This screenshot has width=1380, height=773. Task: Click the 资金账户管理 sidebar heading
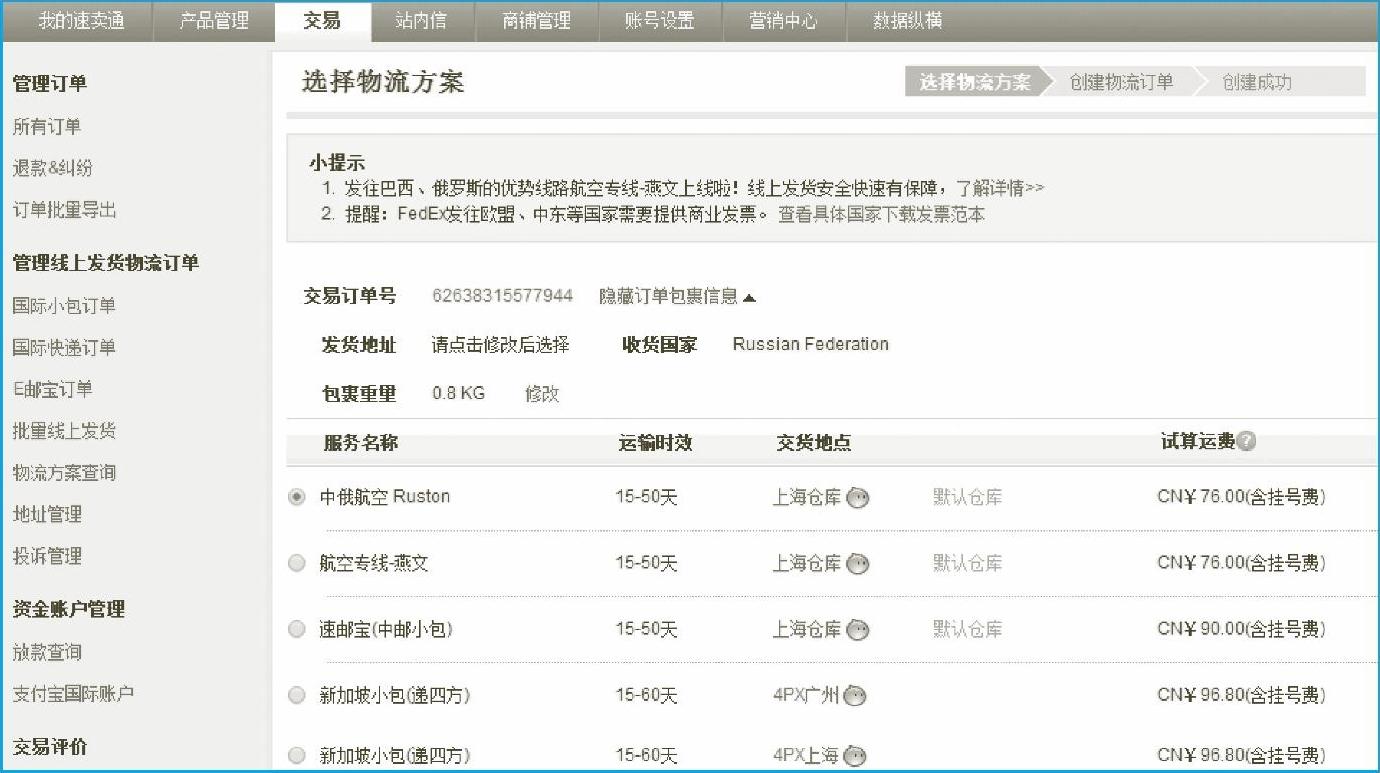pyautogui.click(x=69, y=609)
